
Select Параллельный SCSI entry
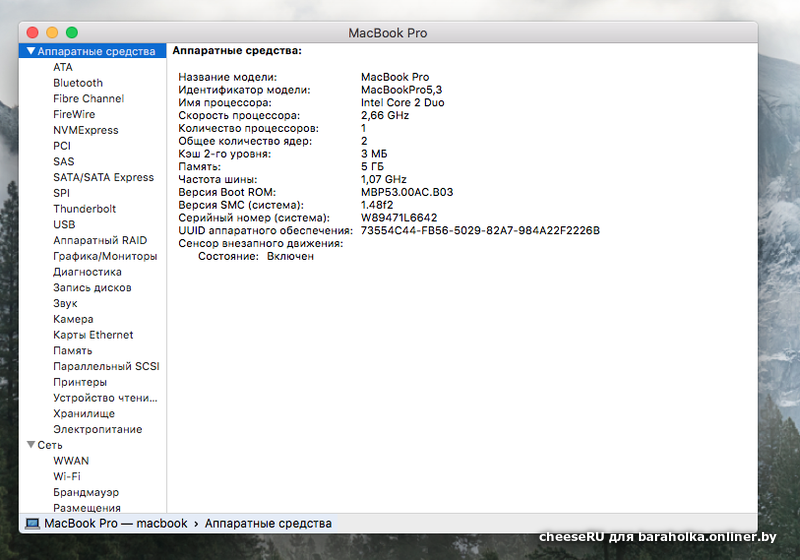point(106,366)
